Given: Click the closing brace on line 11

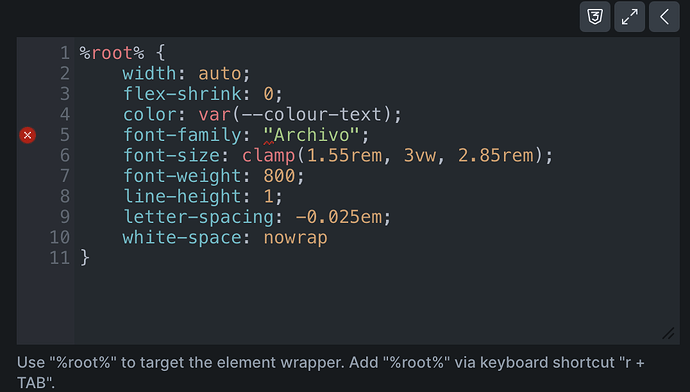Looking at the screenshot, I should point(84,258).
